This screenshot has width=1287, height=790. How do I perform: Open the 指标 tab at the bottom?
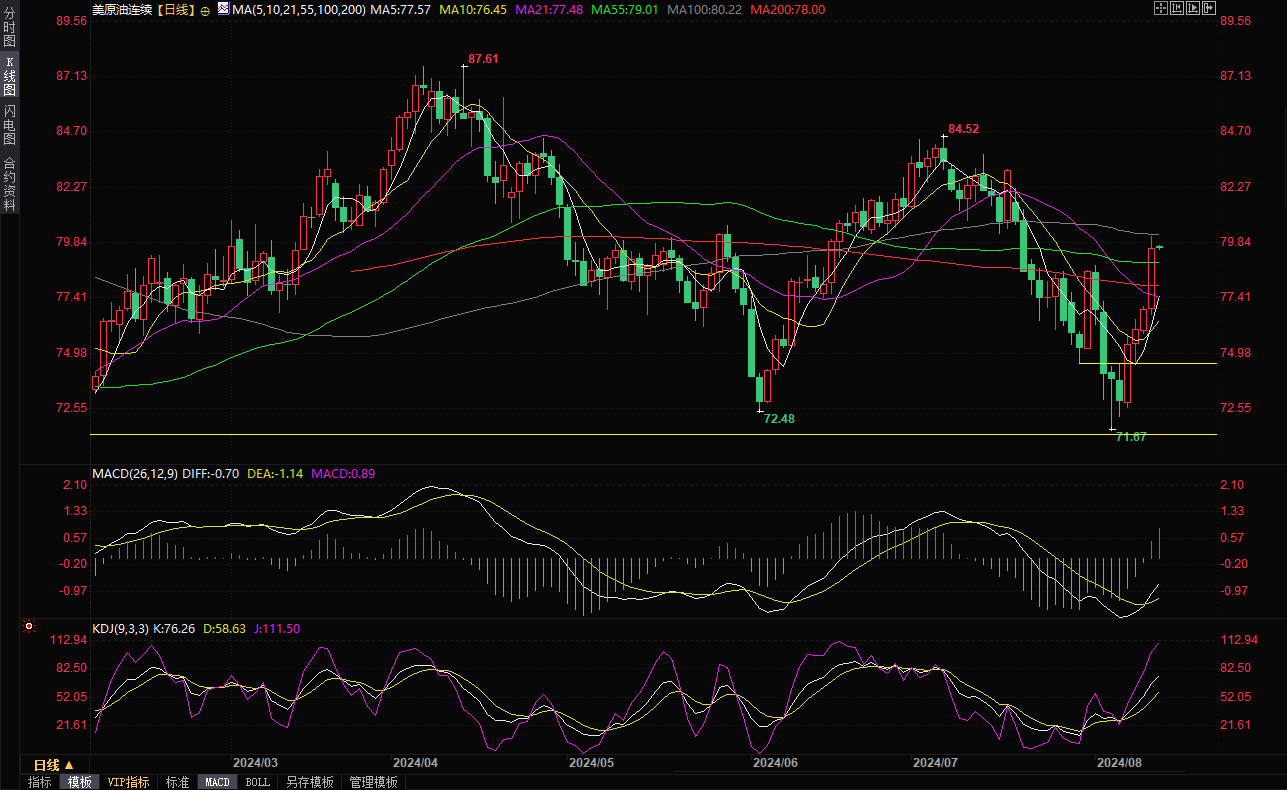point(39,782)
